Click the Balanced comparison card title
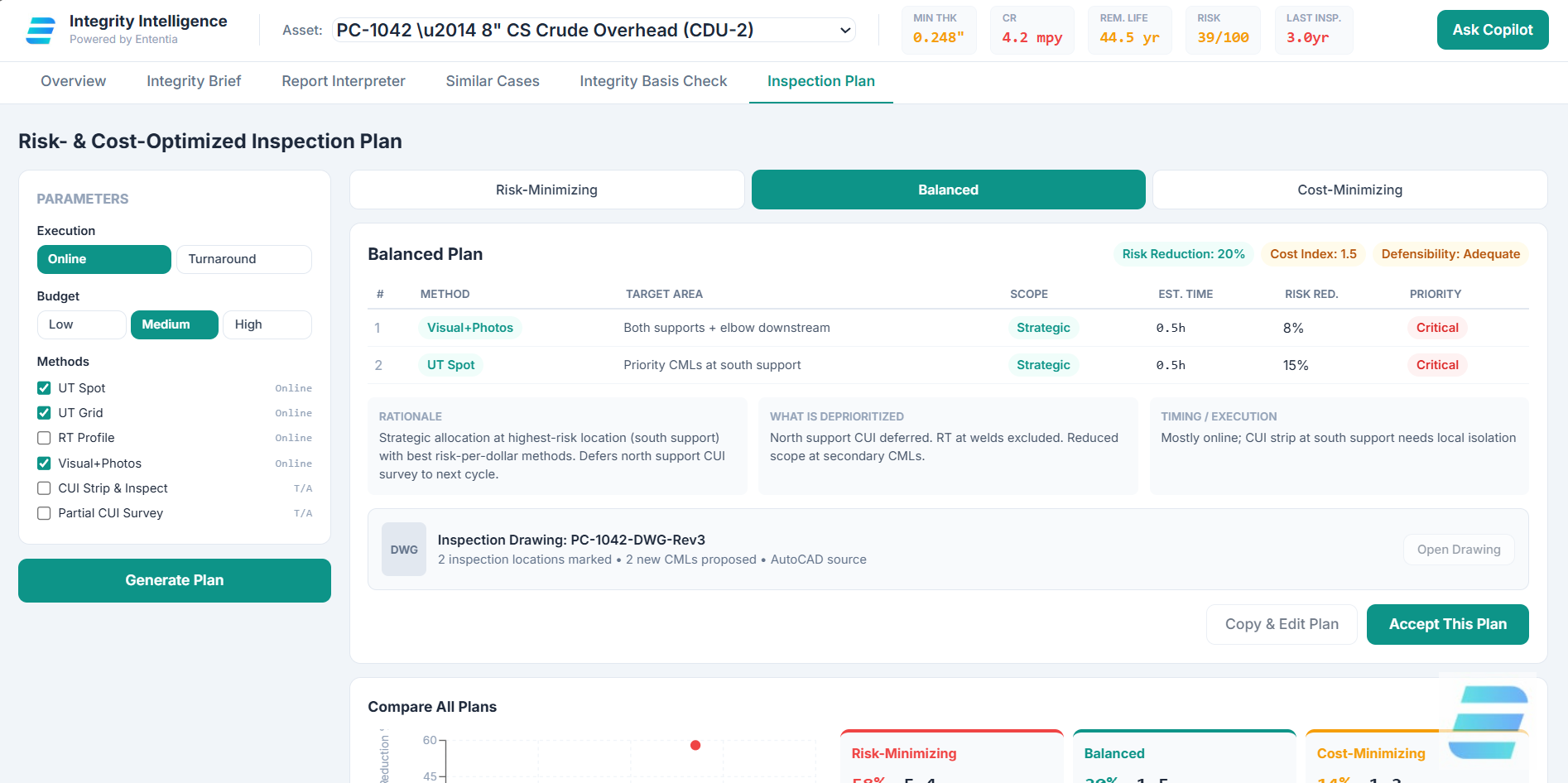Image resolution: width=1568 pixels, height=783 pixels. 1114,753
